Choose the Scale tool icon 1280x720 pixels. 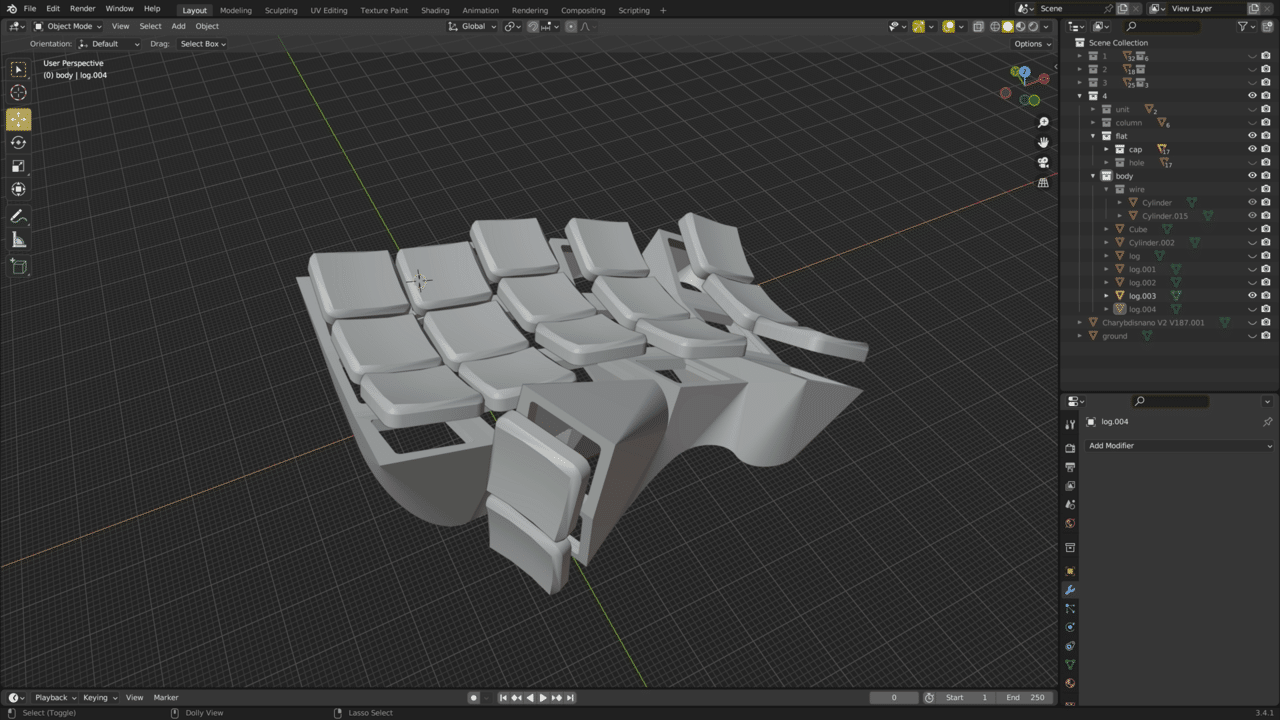18,166
